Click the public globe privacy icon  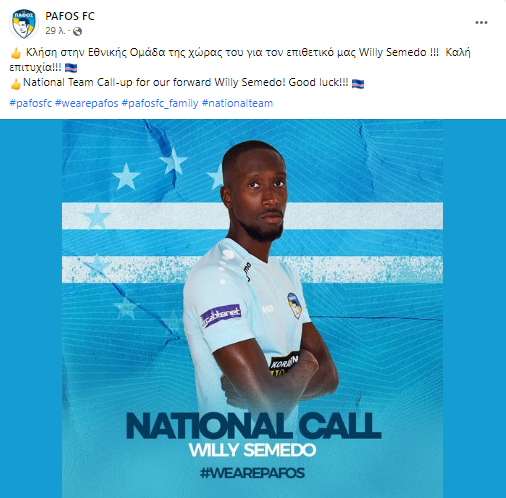point(77,31)
